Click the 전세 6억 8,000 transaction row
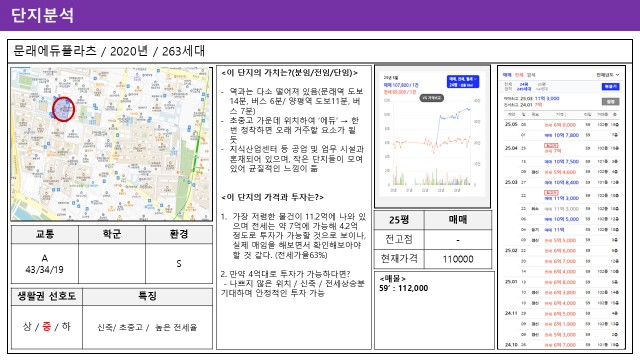 pos(561,282)
